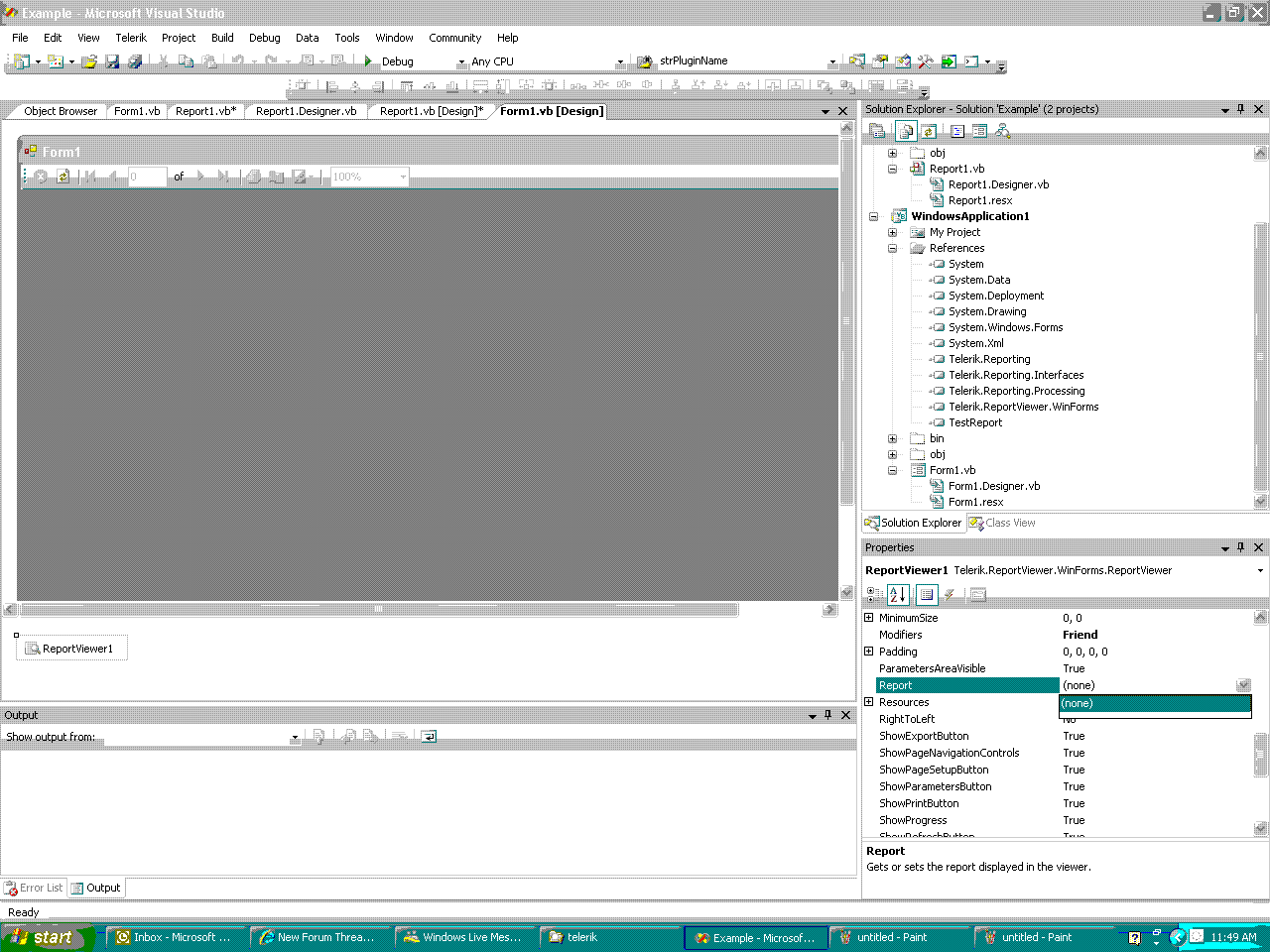
Task: Click the Add New Item toolbar icon
Action: [56, 61]
